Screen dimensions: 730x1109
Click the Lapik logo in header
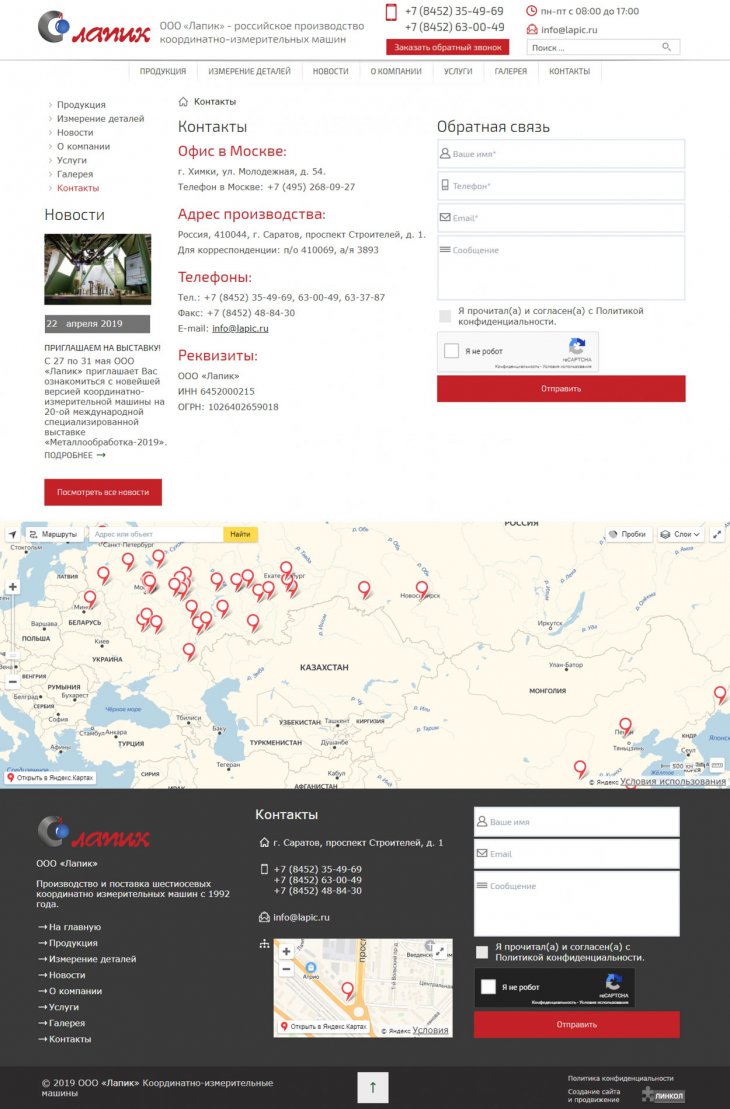(x=93, y=27)
